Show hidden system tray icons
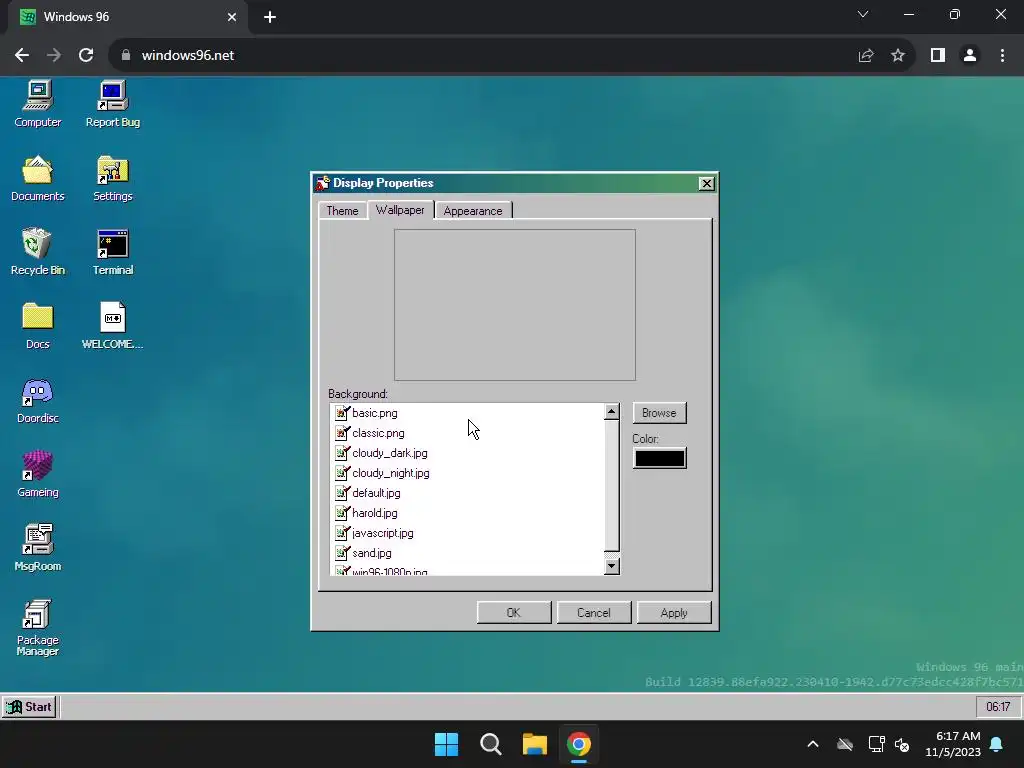1024x768 pixels. 813,744
